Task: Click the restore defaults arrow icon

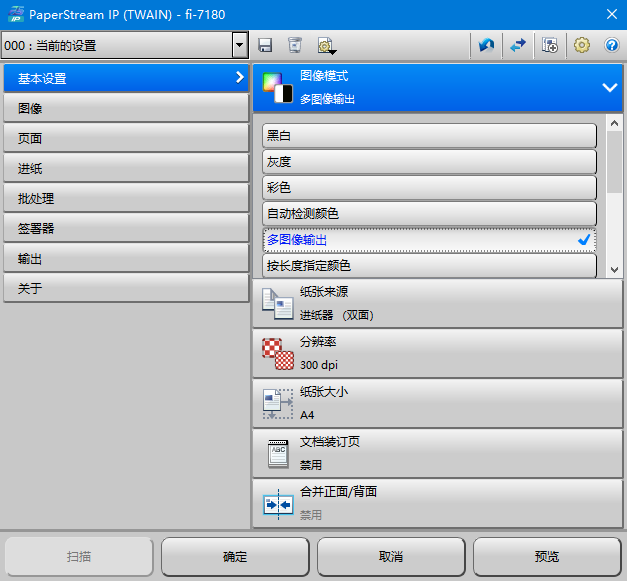Action: click(x=486, y=45)
